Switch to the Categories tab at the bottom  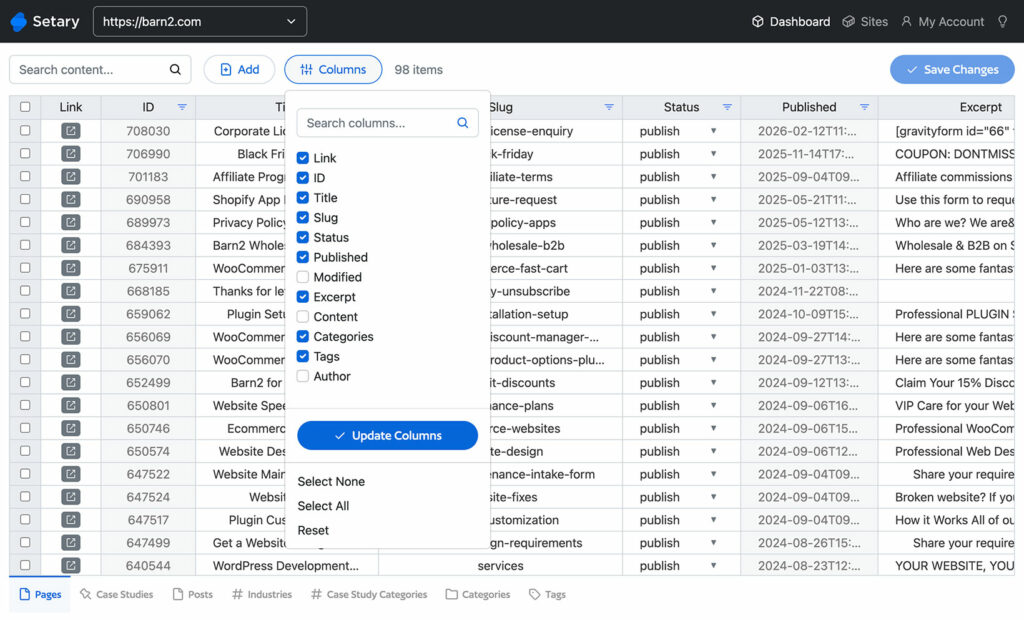478,595
